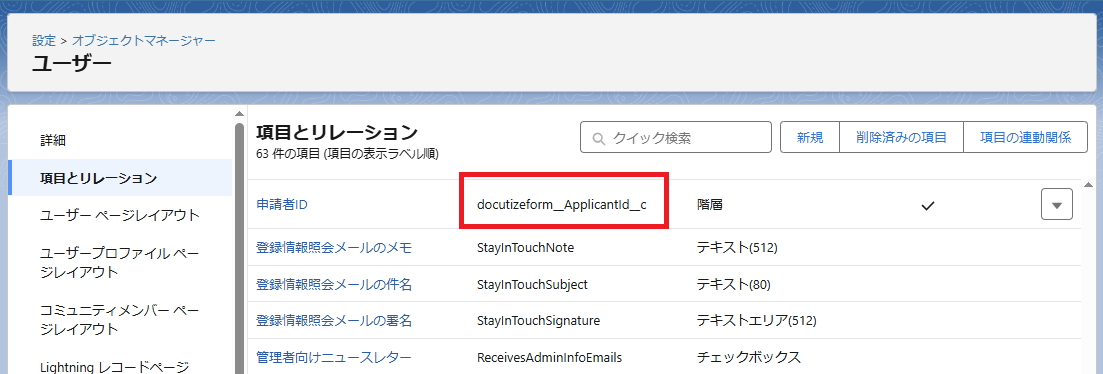Click the クイック検索 search field
The image size is (1103, 374).
[x=675, y=137]
